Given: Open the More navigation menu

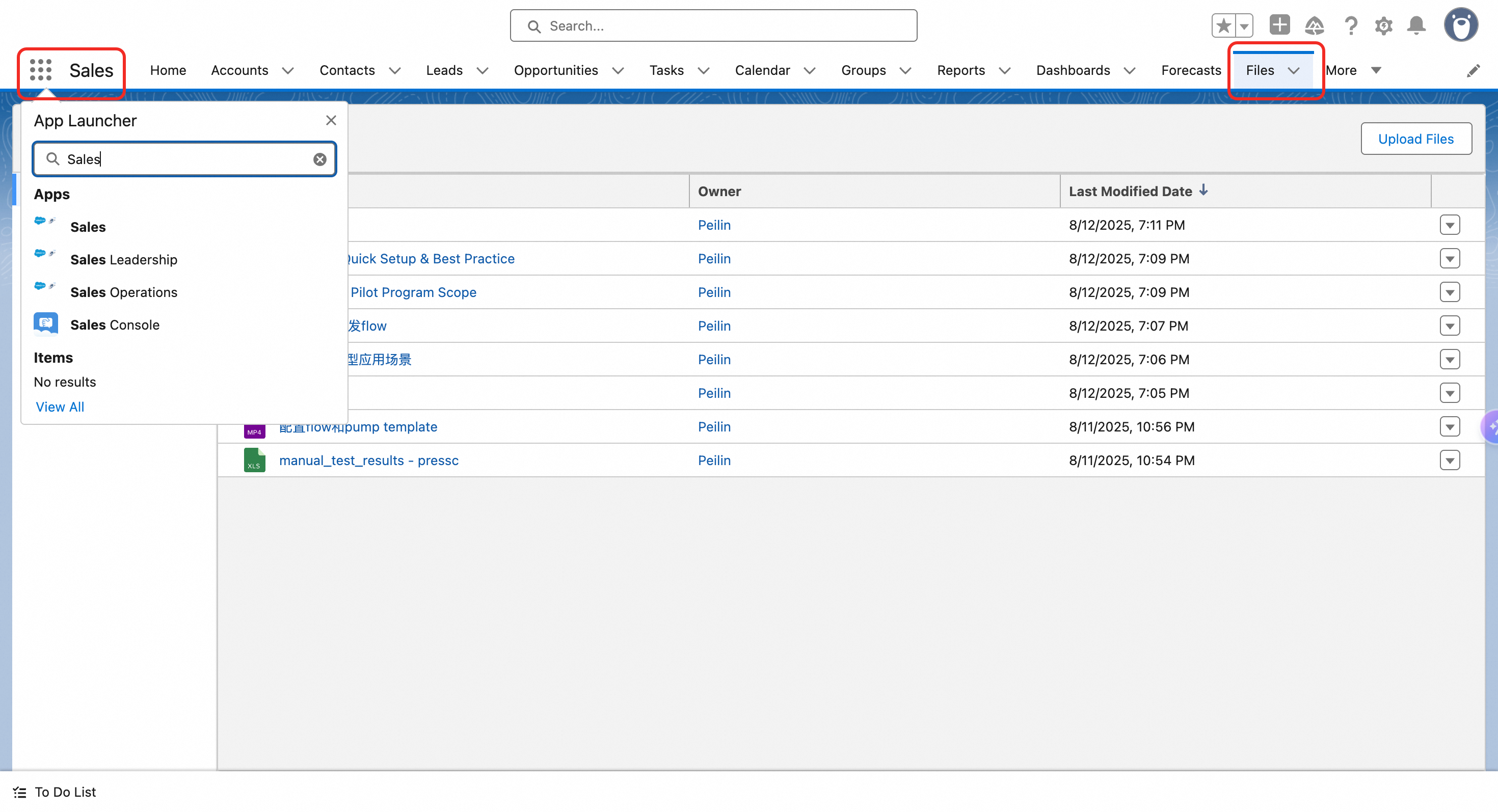Looking at the screenshot, I should coord(1353,70).
